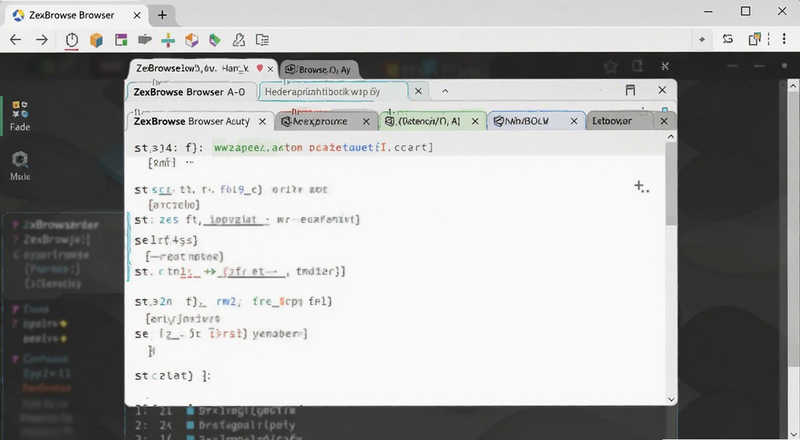Click the green and purple tag icon
Image resolution: width=800 pixels, height=440 pixels.
click(x=215, y=40)
